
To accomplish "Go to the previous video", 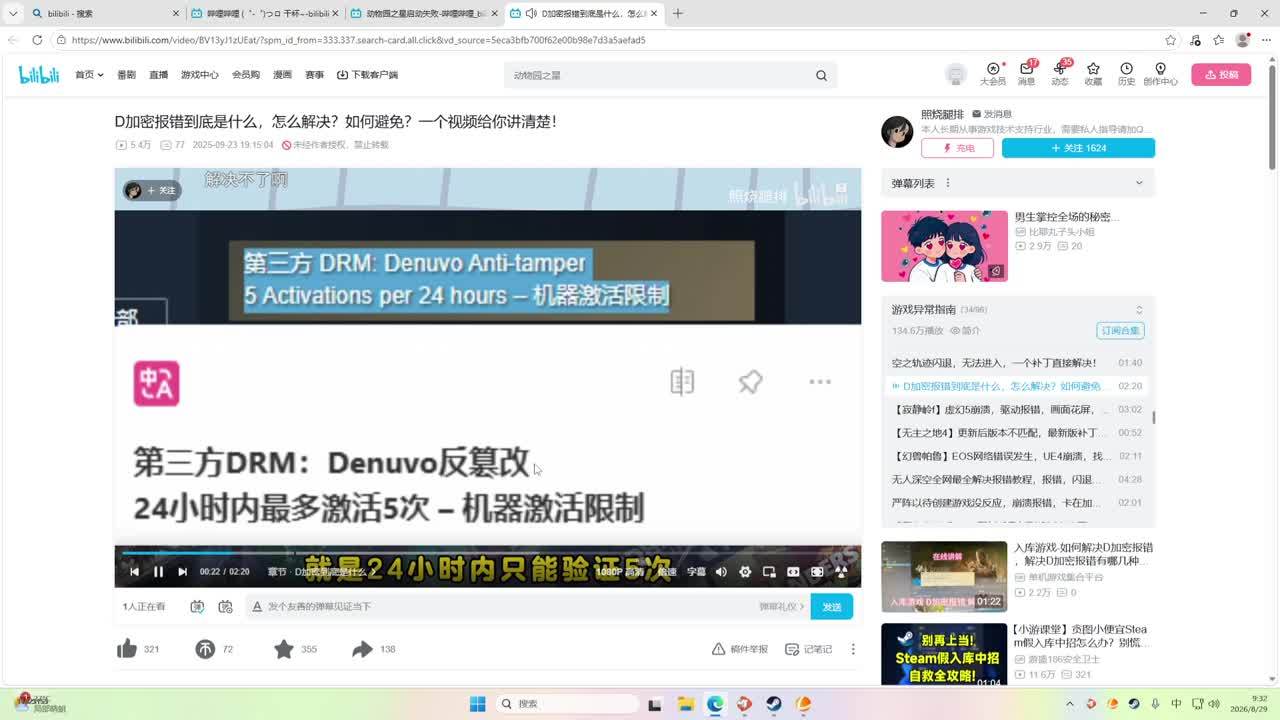I will tap(134, 572).
